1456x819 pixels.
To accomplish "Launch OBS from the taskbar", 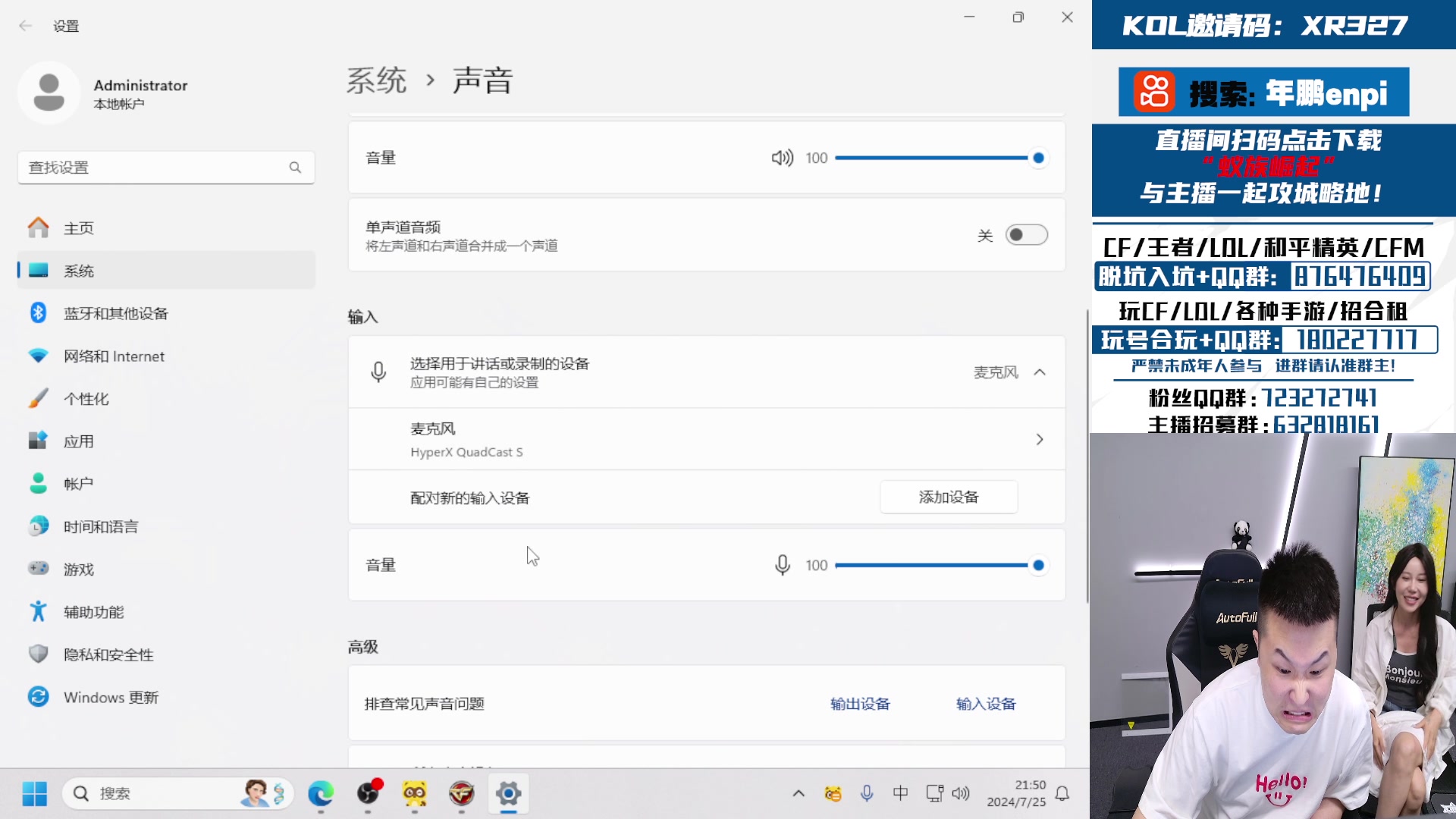I will 369,793.
